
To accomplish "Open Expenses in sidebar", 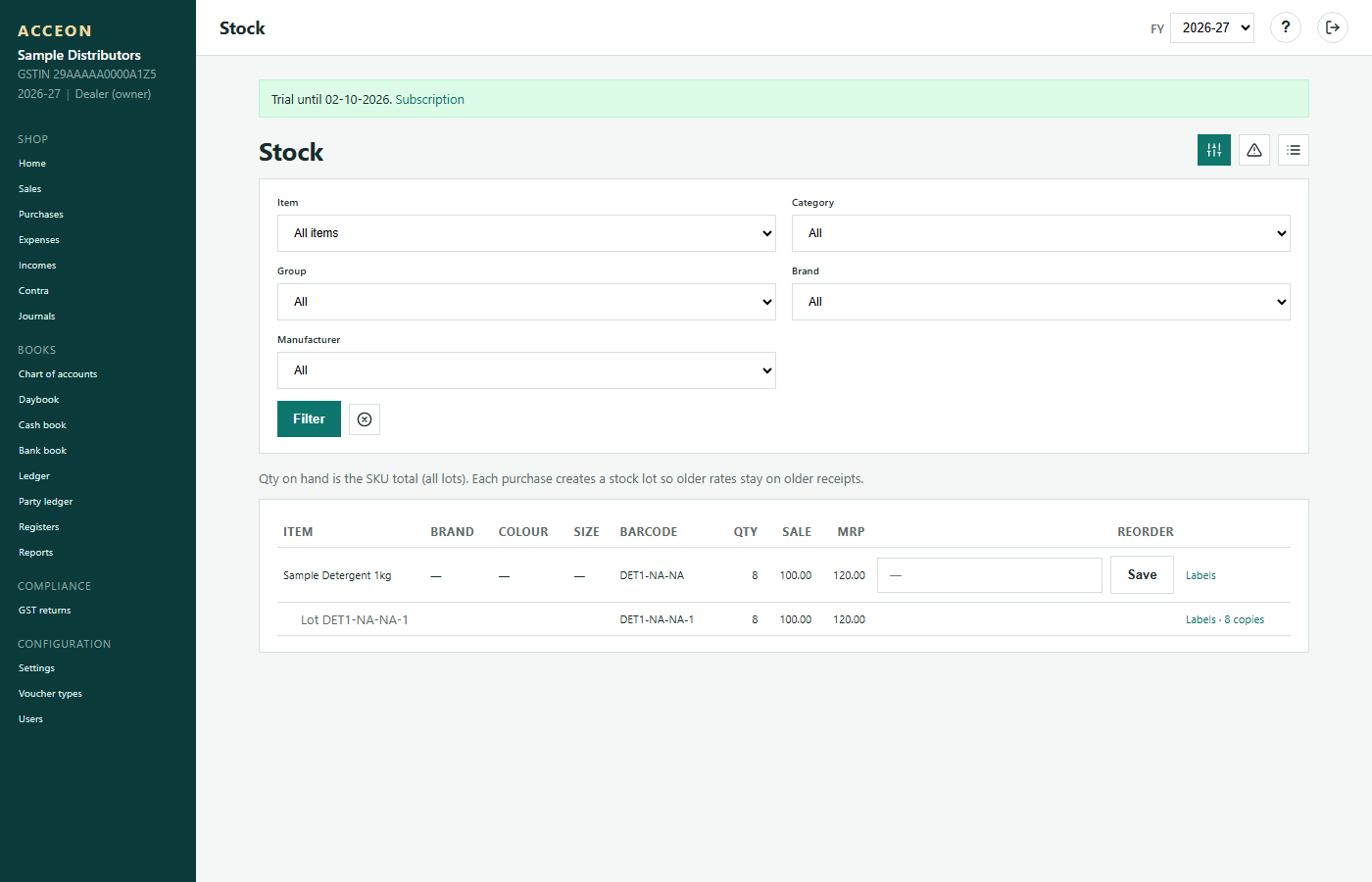I will (x=39, y=240).
